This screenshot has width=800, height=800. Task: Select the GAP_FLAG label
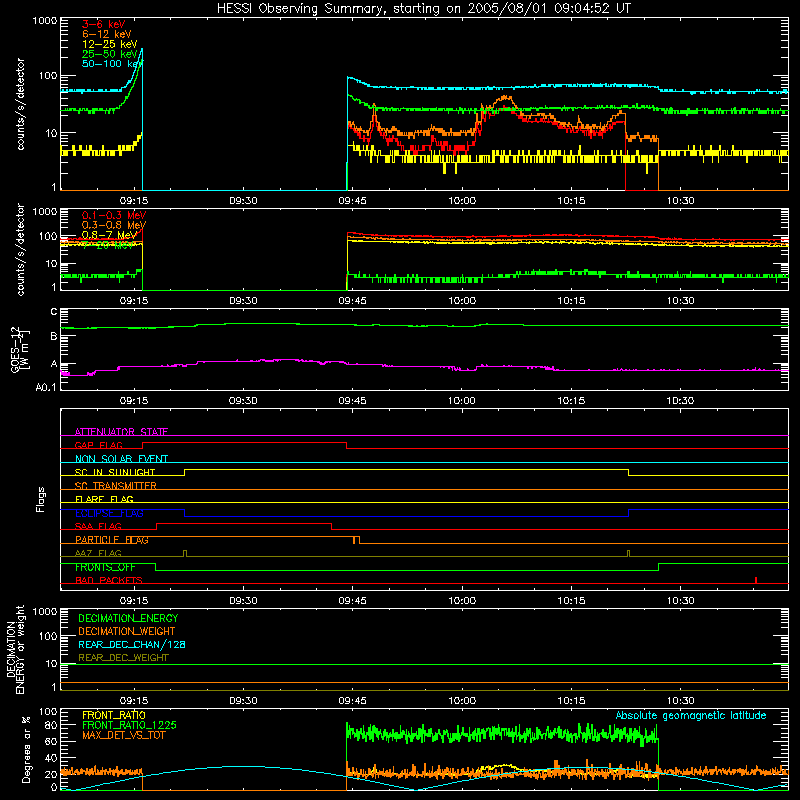coord(98,445)
